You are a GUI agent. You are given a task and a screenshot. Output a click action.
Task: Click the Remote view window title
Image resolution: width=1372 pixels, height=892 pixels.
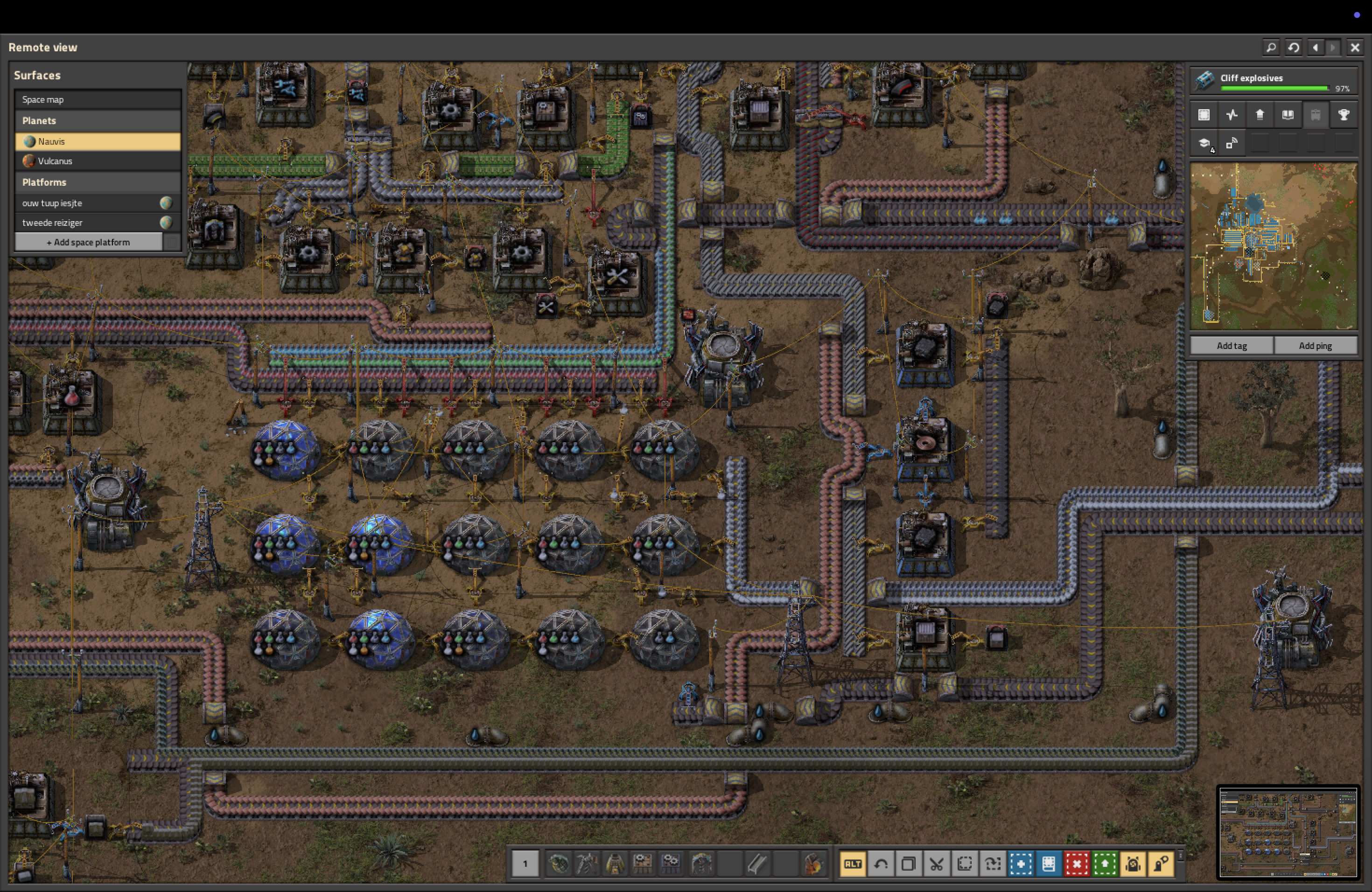(x=42, y=47)
